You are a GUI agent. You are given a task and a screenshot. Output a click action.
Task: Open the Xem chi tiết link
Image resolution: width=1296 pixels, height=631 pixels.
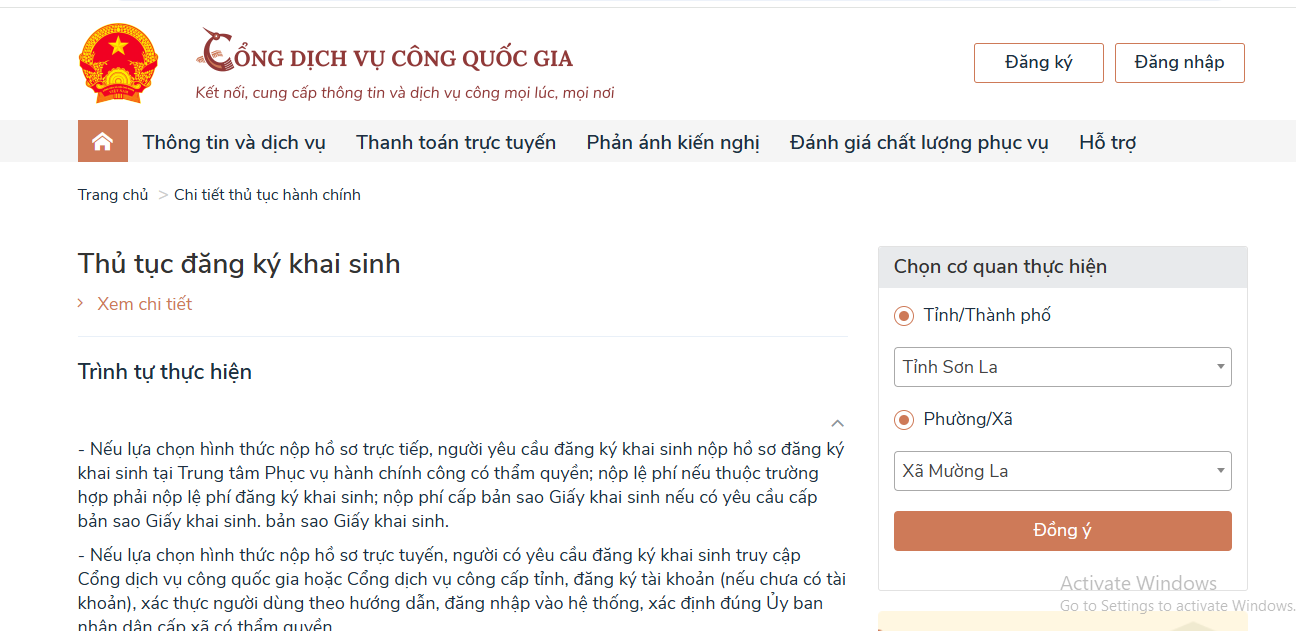click(x=144, y=304)
